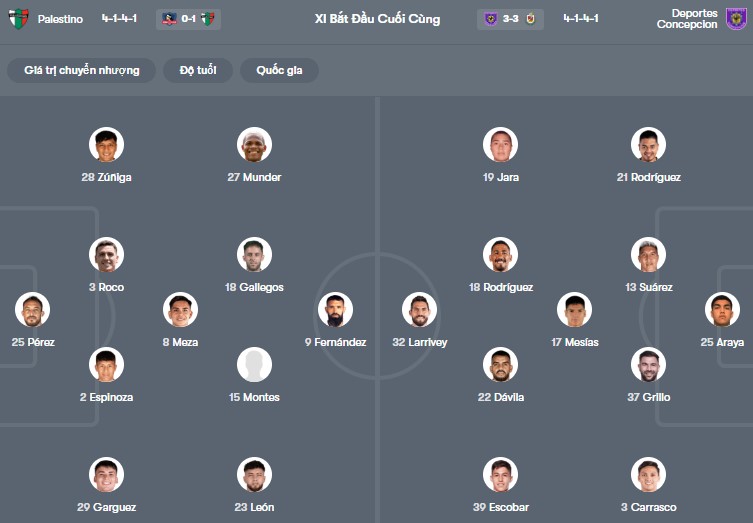The height and width of the screenshot is (523, 753).
Task: Click Fernández's striker photo
Action: [x=335, y=310]
